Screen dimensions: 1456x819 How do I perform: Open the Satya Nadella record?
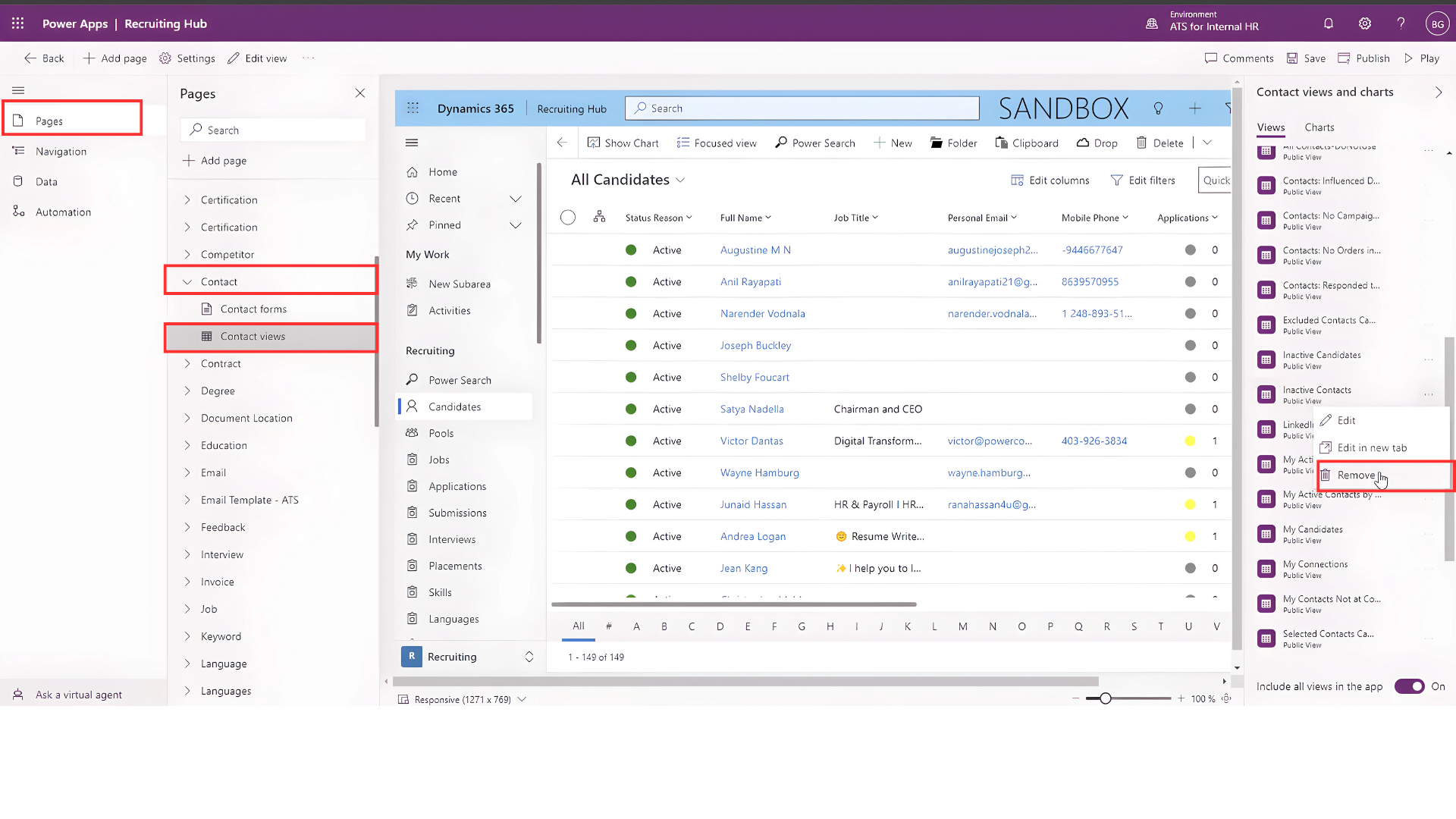click(752, 409)
